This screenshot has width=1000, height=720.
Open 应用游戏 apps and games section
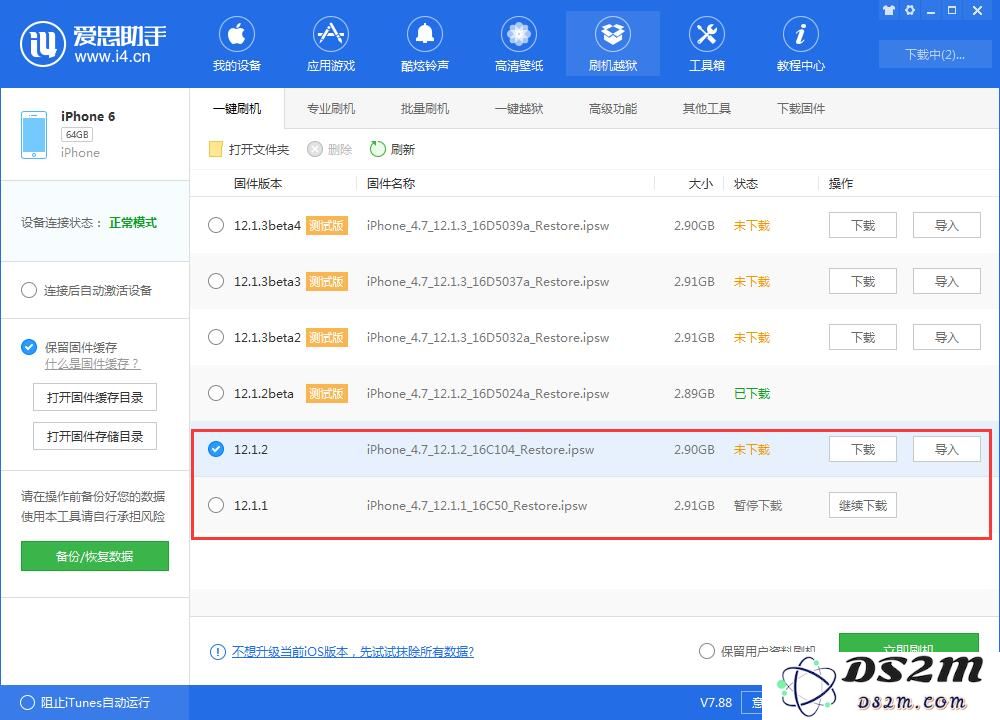click(330, 44)
